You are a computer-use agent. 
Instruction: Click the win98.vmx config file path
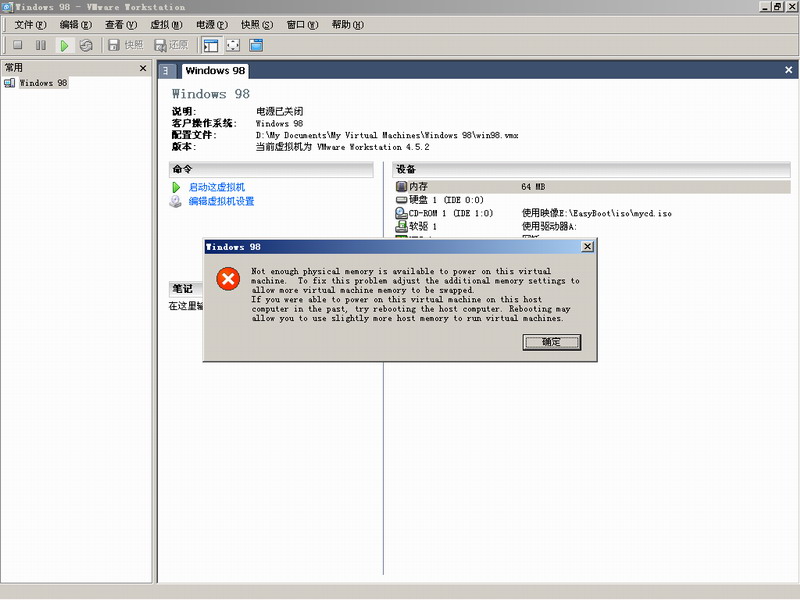click(x=387, y=135)
